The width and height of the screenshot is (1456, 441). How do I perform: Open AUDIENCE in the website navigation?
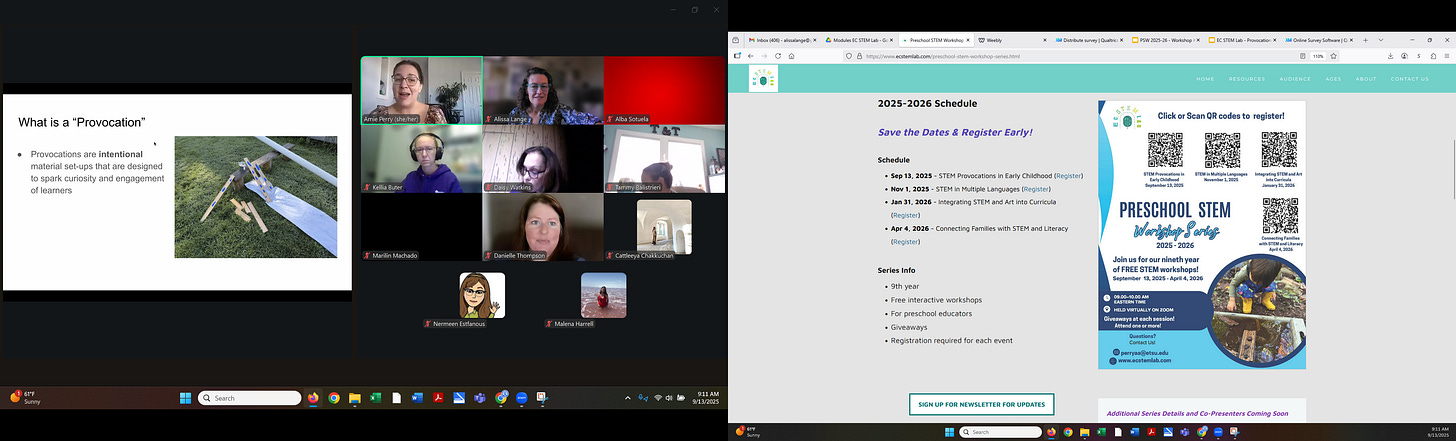coord(1295,79)
